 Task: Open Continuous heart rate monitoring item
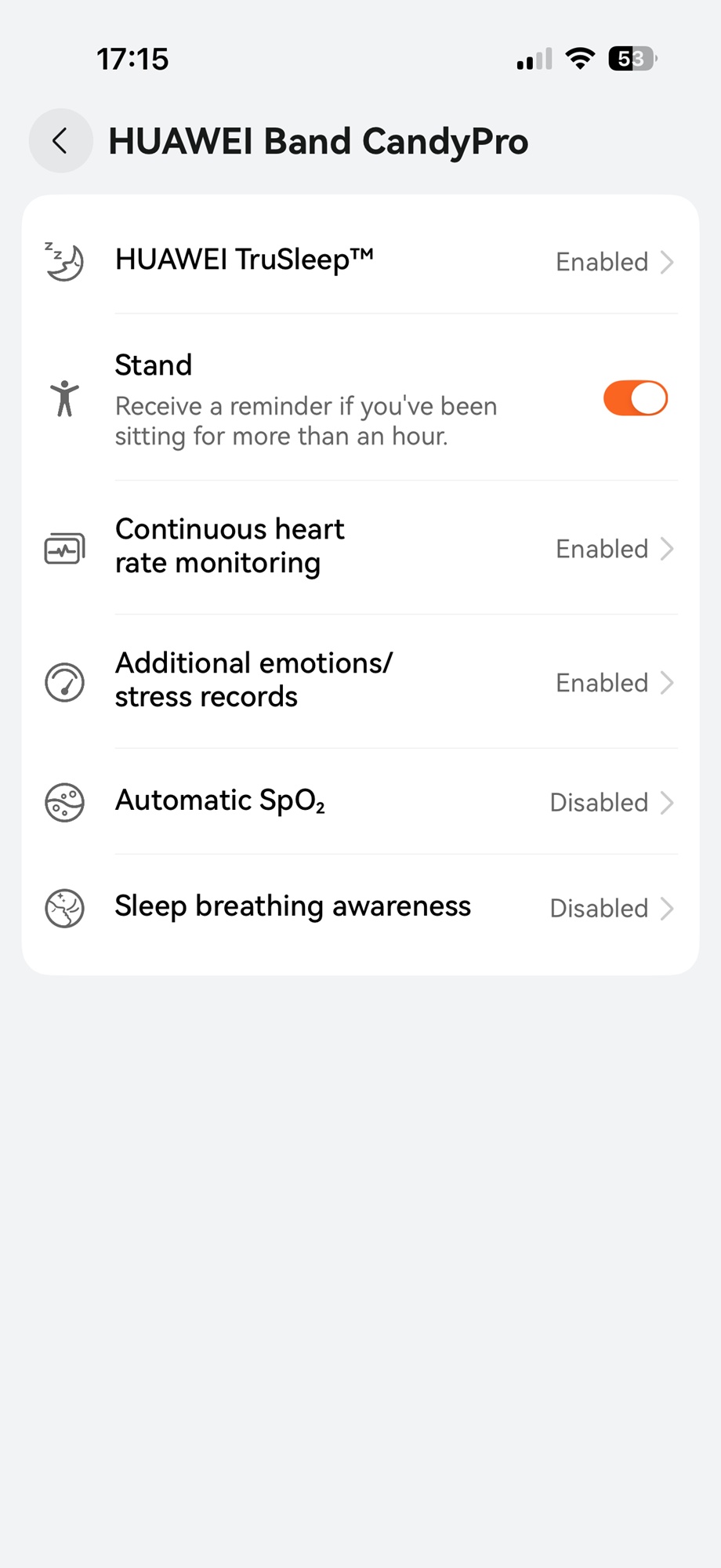pos(230,546)
